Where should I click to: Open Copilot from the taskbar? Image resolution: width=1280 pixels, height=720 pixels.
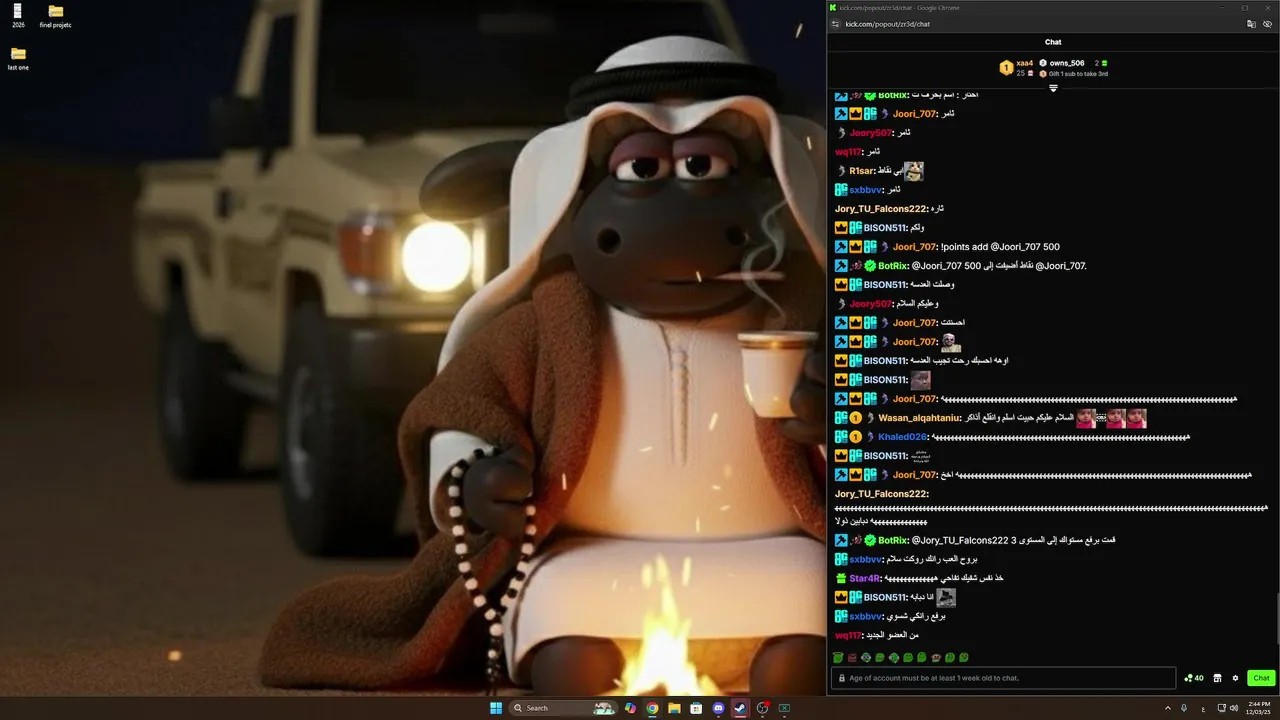point(630,708)
